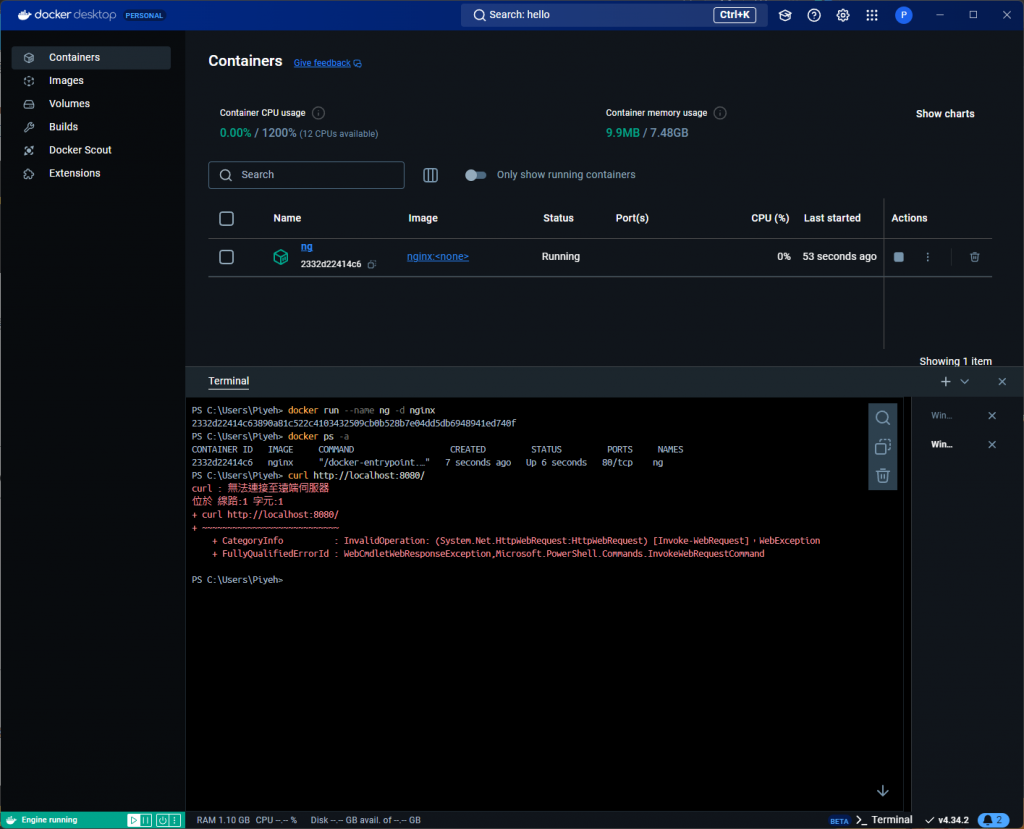Toggle Terminal from the status bar

[884, 821]
